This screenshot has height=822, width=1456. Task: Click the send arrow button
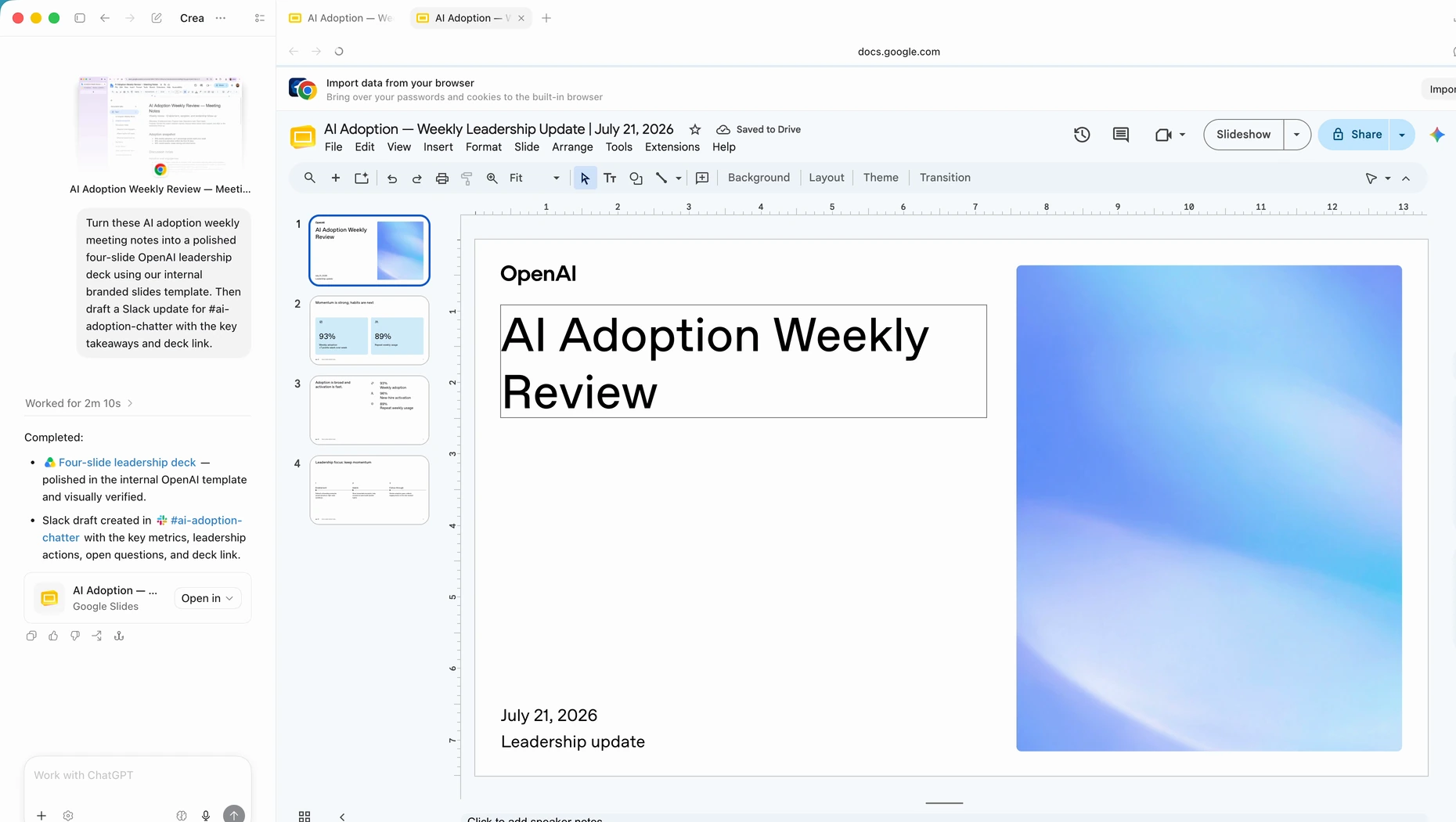coord(233,814)
